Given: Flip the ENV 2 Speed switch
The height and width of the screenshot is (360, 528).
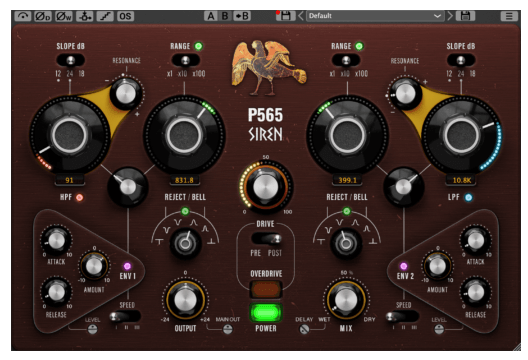Looking at the screenshot, I should pyautogui.click(x=402, y=316).
